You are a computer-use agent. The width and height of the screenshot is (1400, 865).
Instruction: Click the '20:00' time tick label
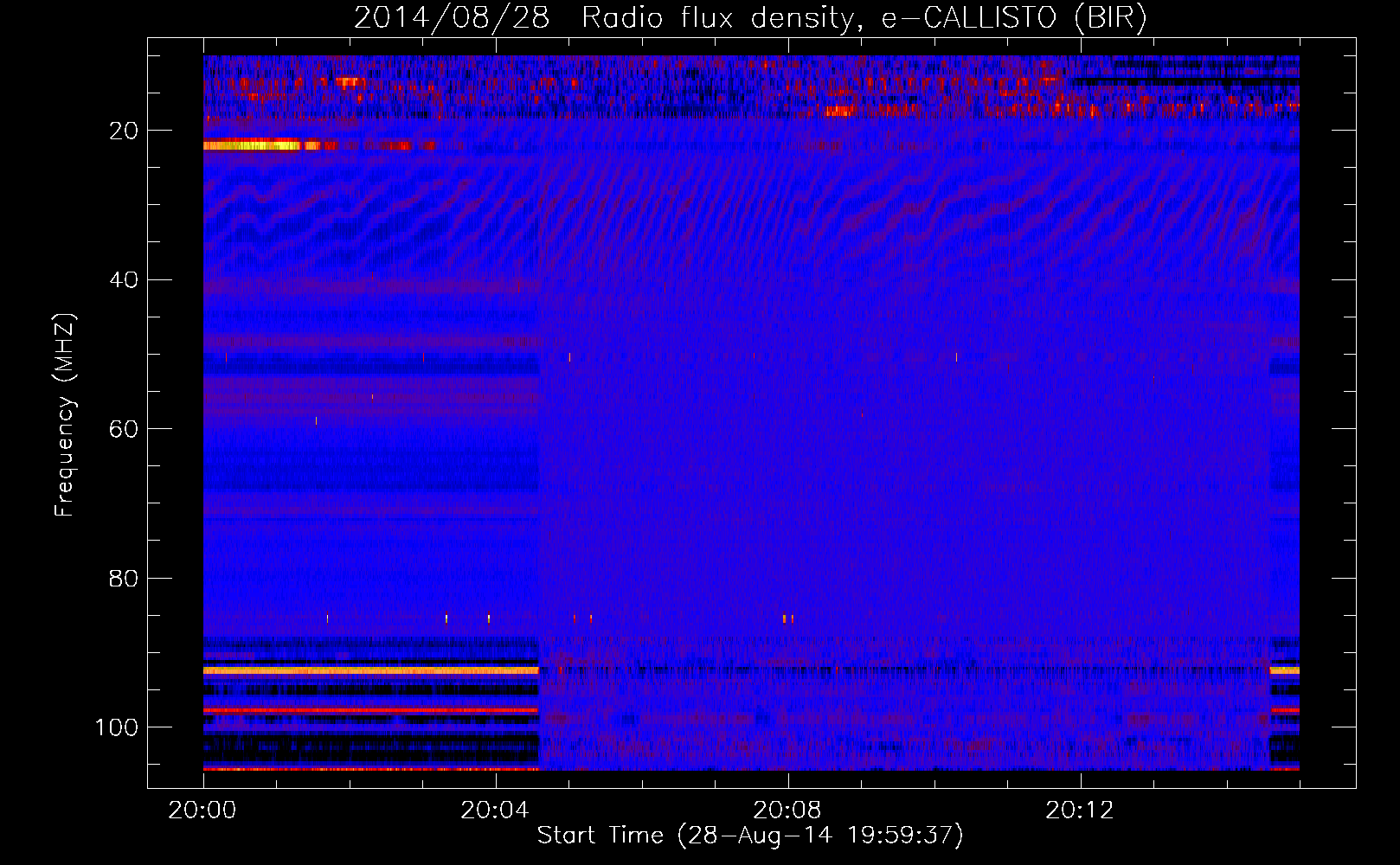[202, 811]
